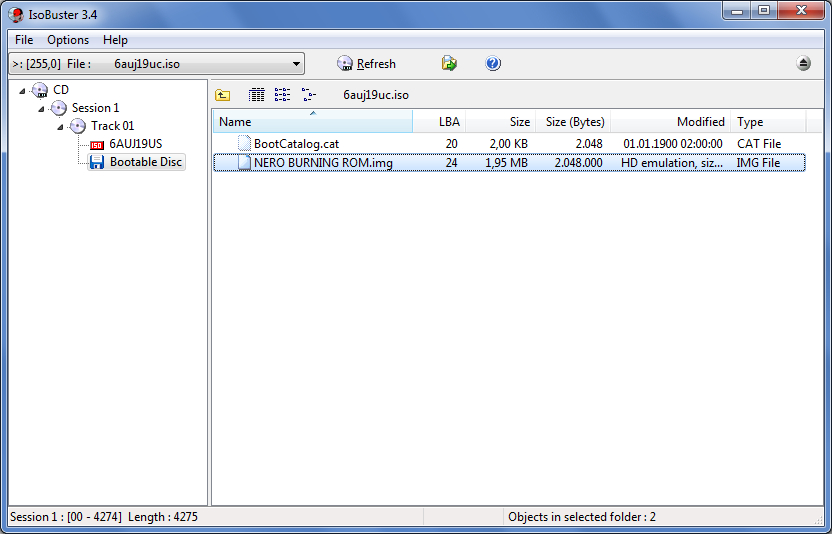Click the BootCatalog.cat file icon
The image size is (832, 534).
(244, 144)
